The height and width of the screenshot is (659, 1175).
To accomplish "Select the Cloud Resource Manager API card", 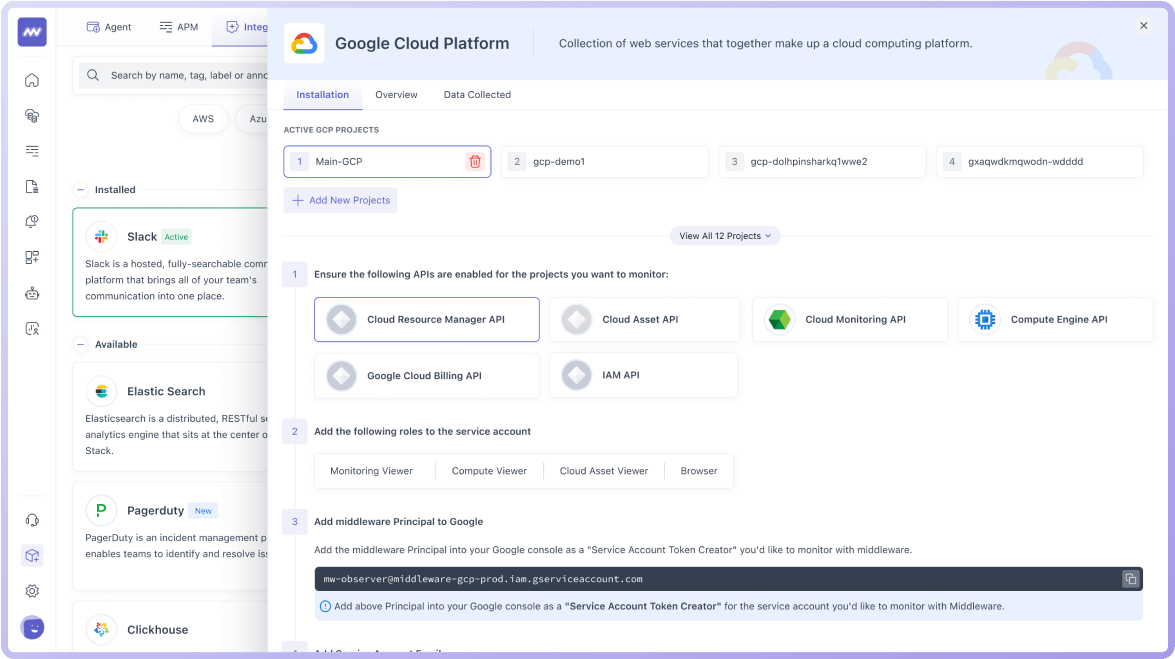I will 426,319.
